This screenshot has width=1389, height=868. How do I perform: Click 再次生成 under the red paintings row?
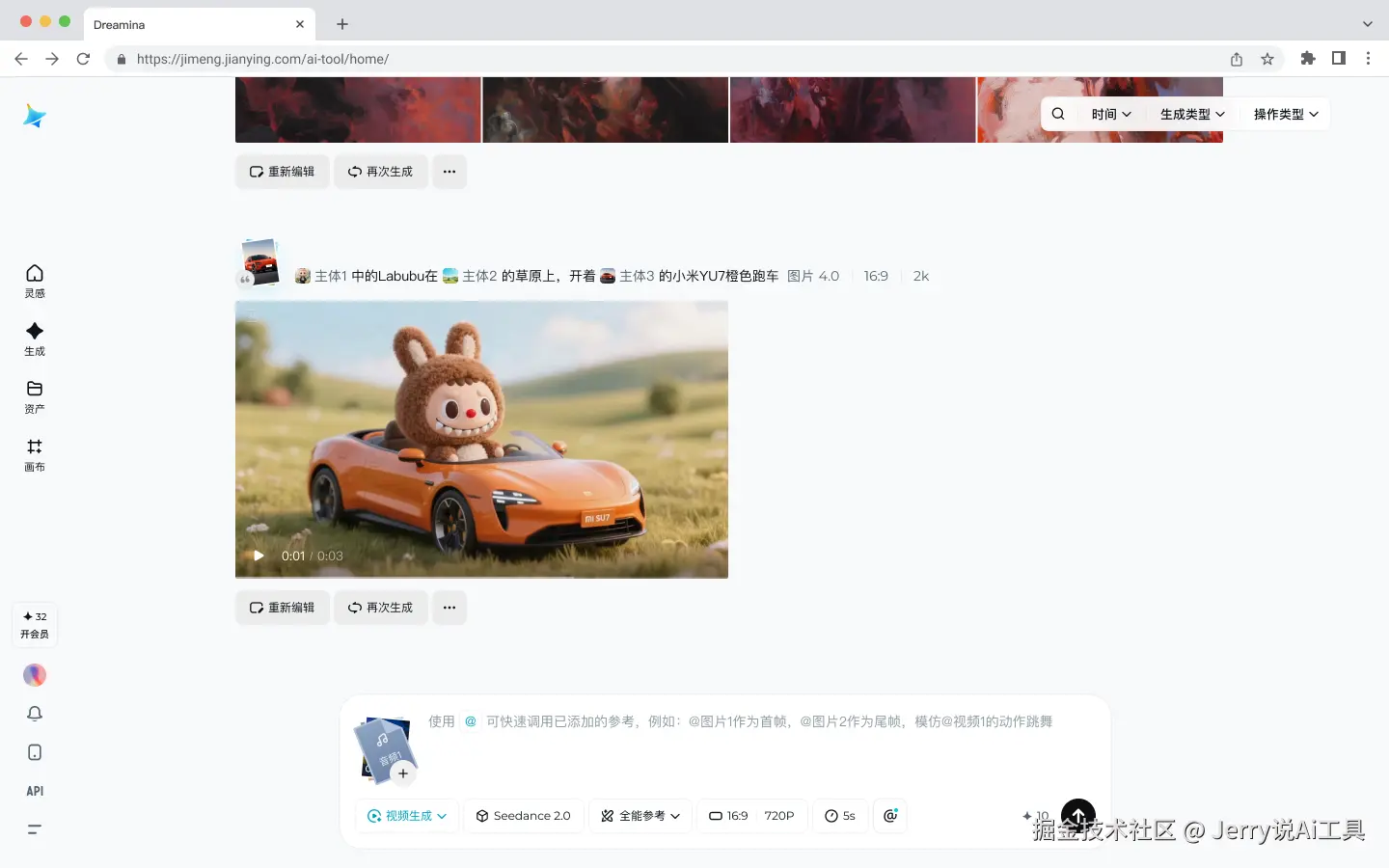click(x=381, y=172)
